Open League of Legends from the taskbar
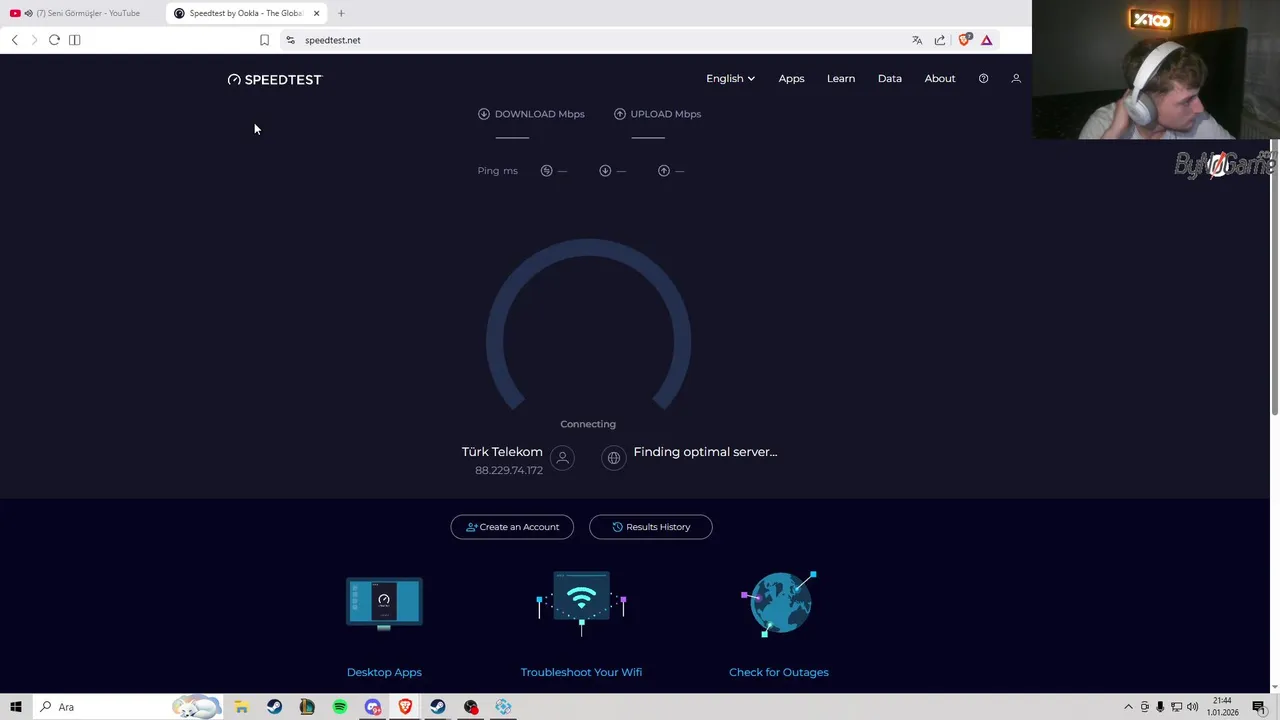This screenshot has height=720, width=1280. click(x=307, y=707)
